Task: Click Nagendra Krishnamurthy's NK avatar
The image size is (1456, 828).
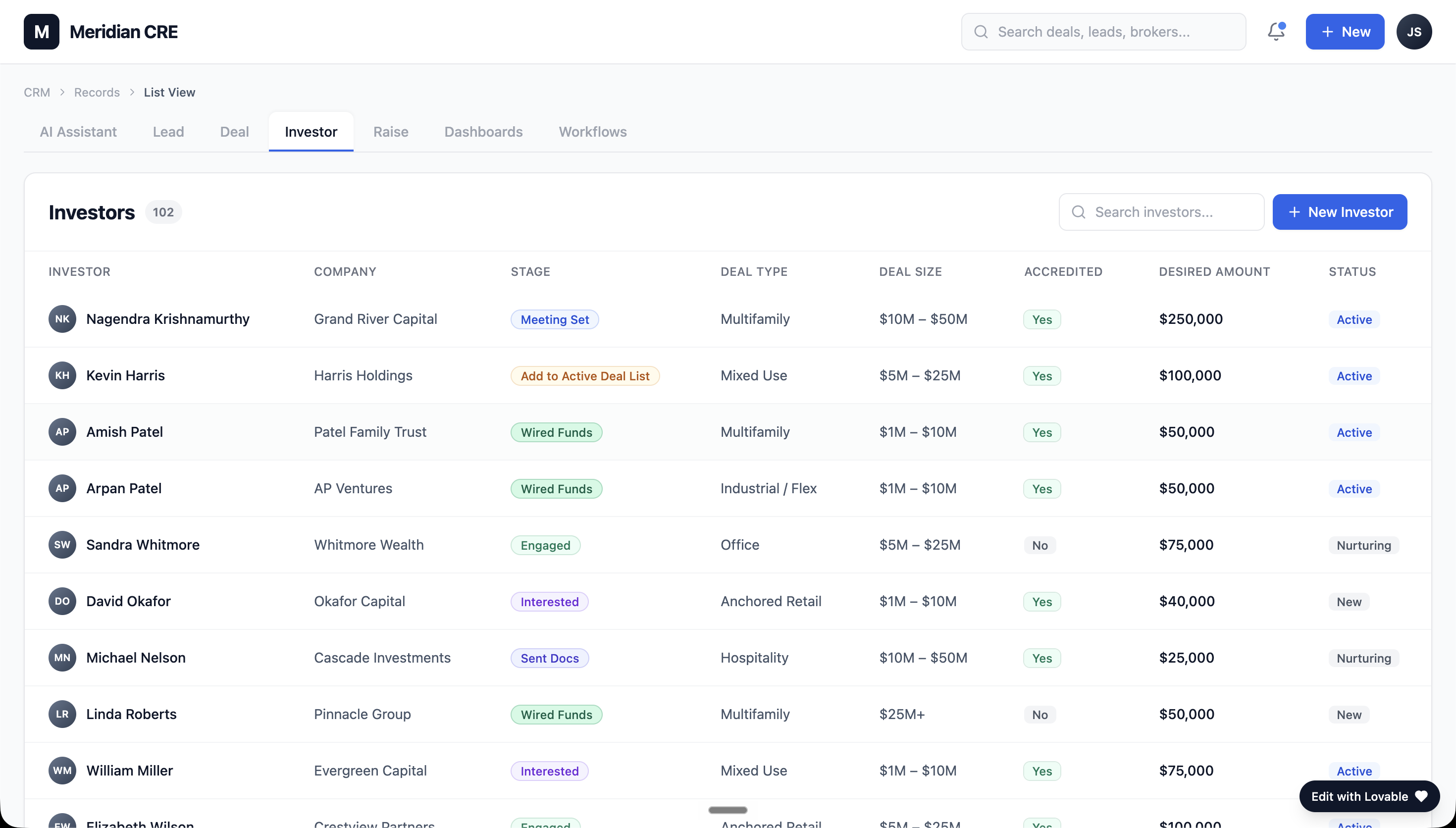Action: click(62, 319)
